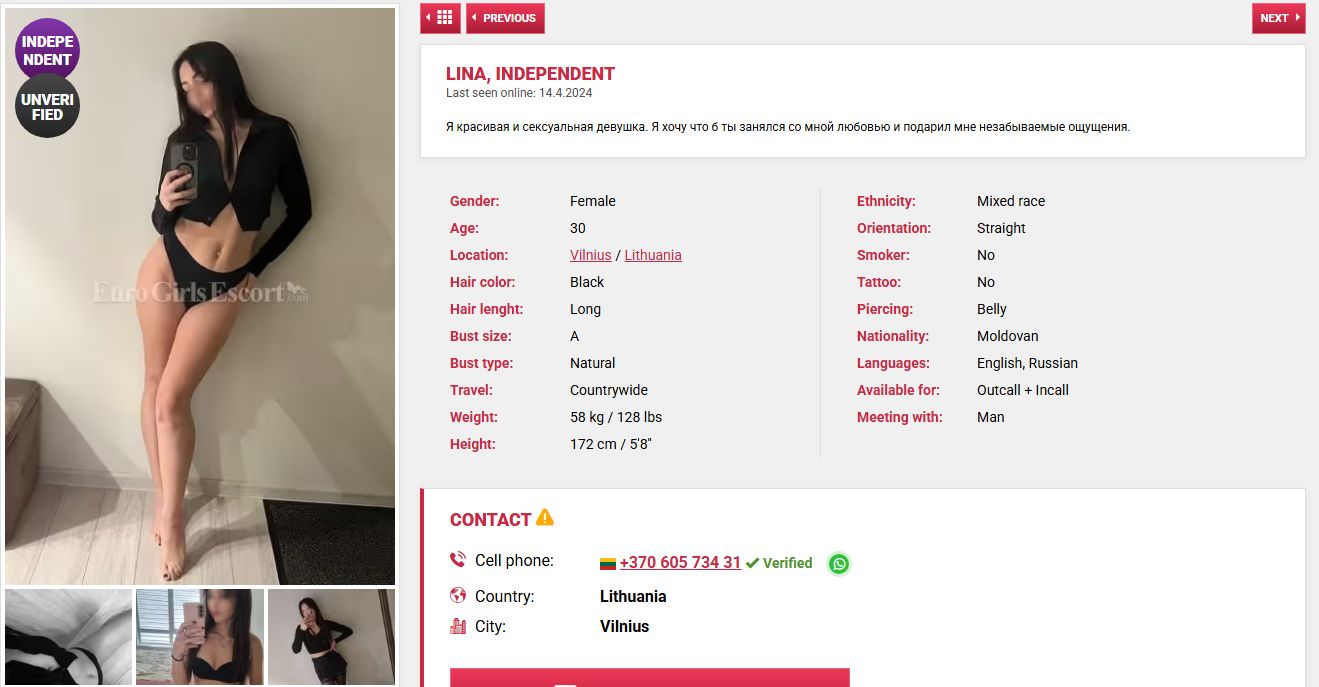Open the Vilnius location link
The width and height of the screenshot is (1319, 687).
(x=590, y=255)
